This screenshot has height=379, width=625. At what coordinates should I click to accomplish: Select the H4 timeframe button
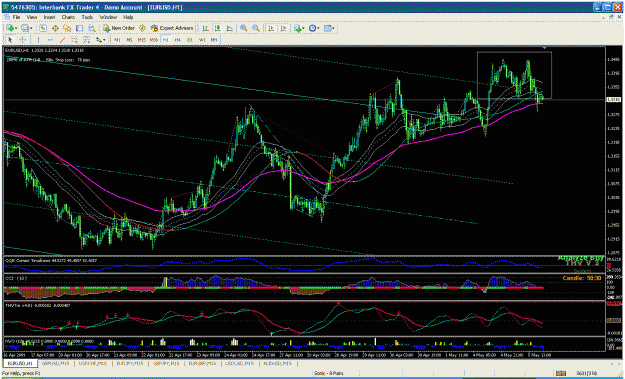point(178,40)
